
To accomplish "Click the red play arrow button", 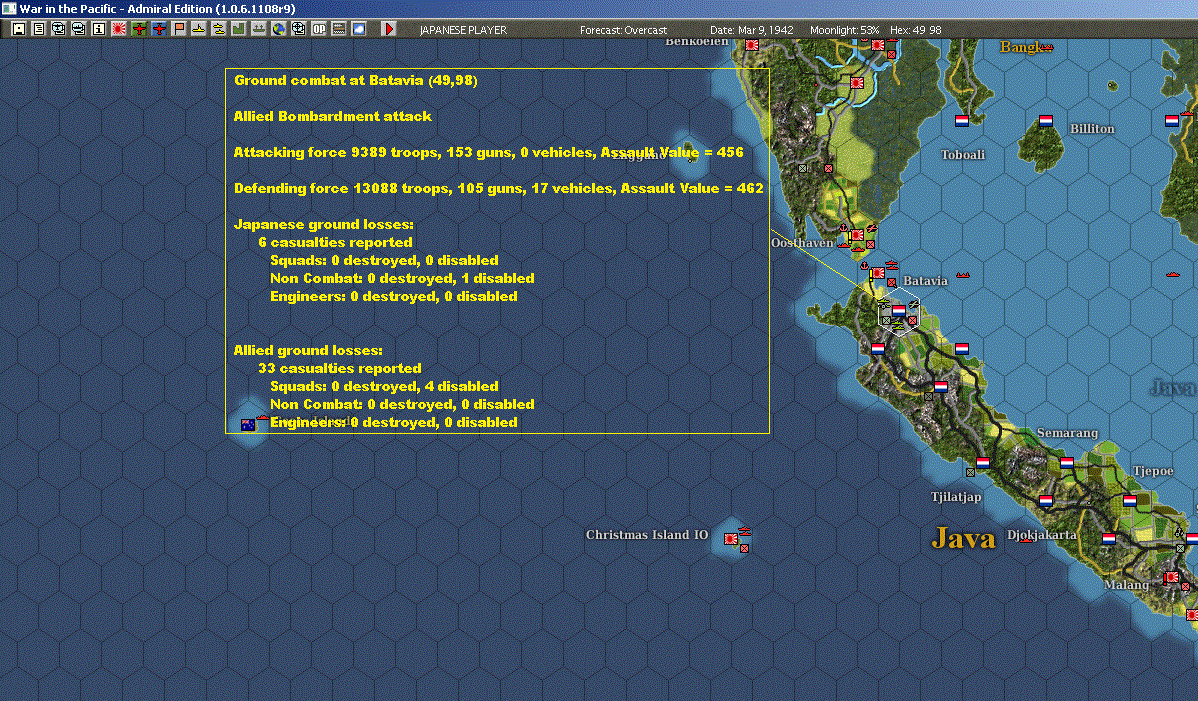I will (388, 29).
